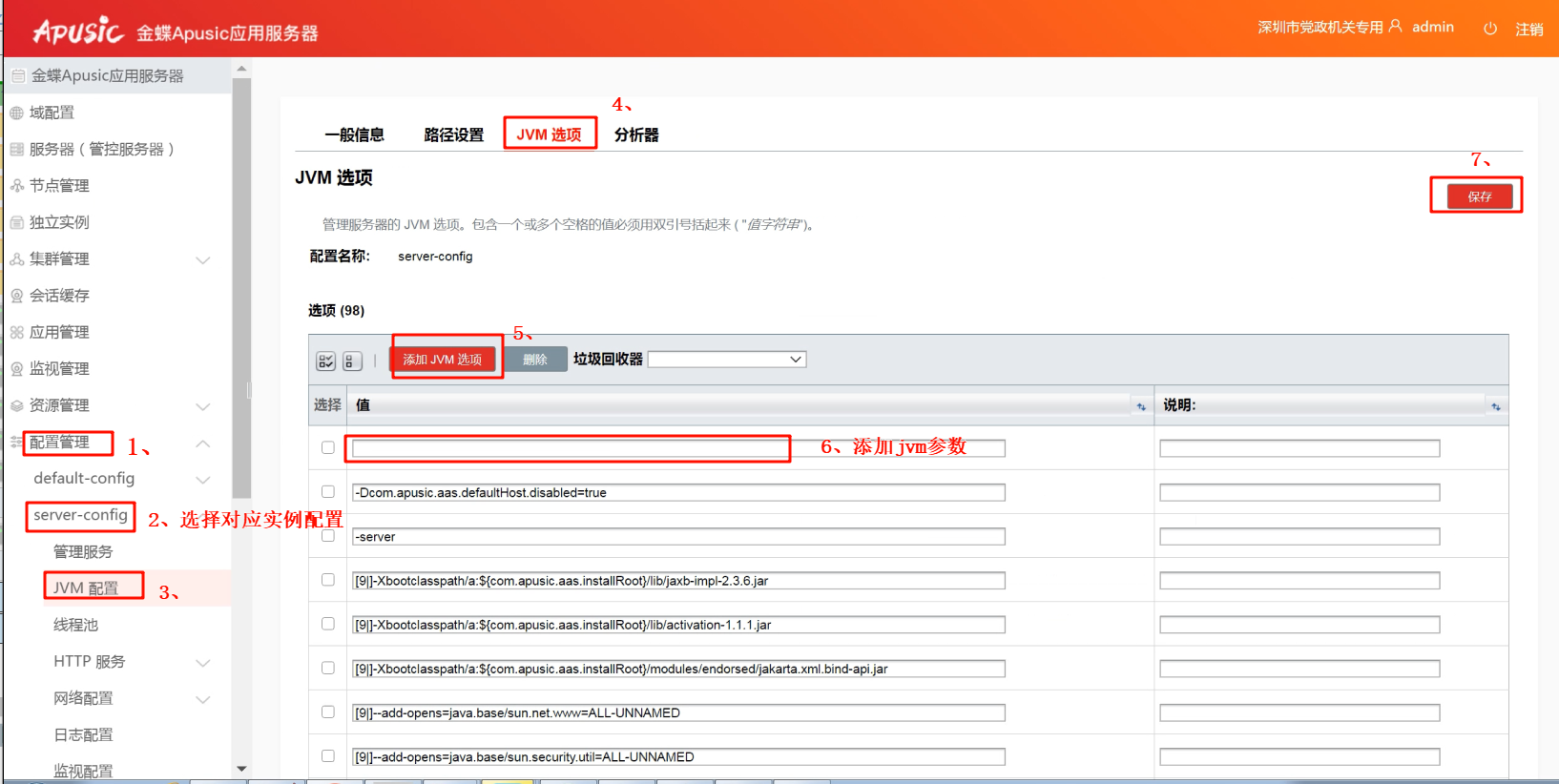
Task: Tick checkbox for the -server row
Action: pos(328,535)
